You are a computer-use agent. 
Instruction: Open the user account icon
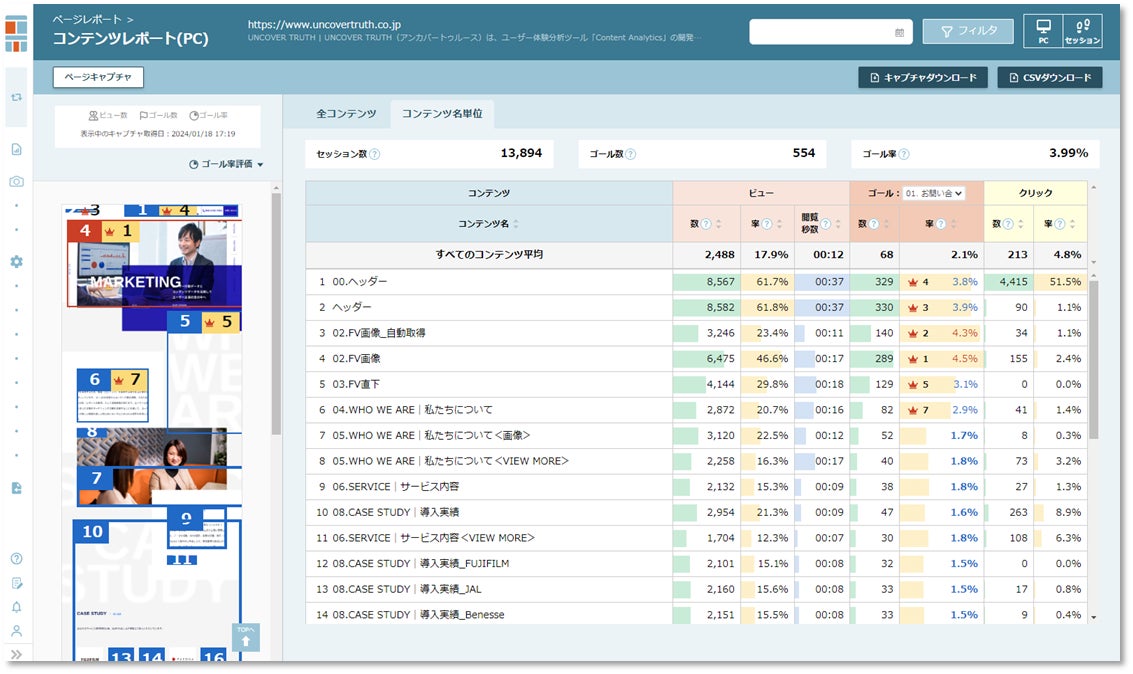pos(16,631)
